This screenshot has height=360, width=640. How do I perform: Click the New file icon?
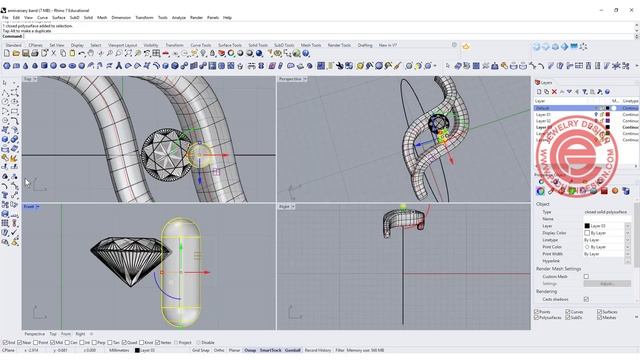tap(7, 53)
